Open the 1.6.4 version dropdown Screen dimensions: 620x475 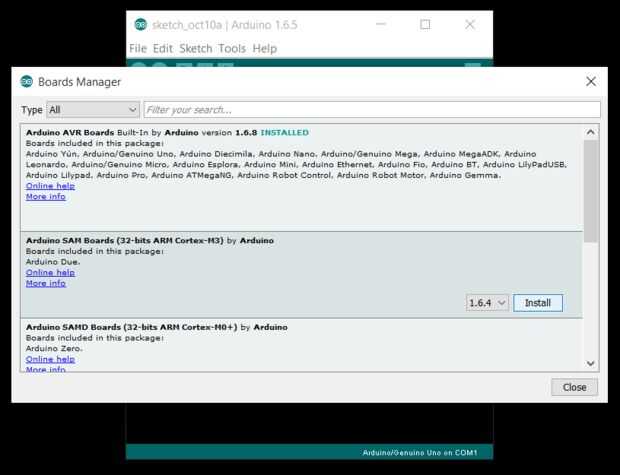click(x=487, y=303)
